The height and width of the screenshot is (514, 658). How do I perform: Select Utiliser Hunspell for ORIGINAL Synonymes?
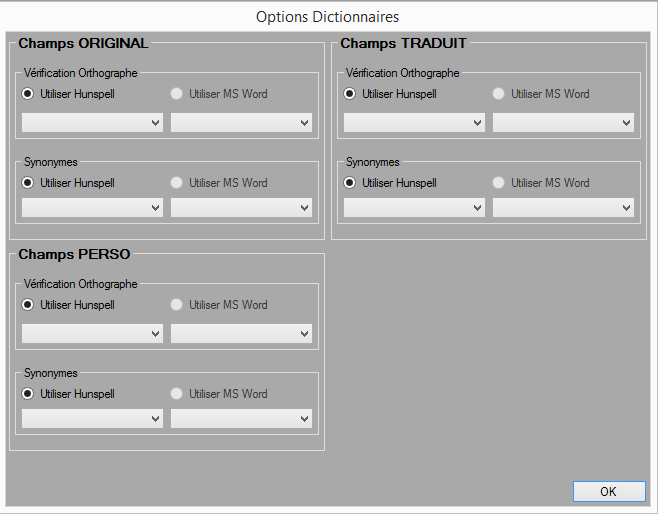(28, 183)
